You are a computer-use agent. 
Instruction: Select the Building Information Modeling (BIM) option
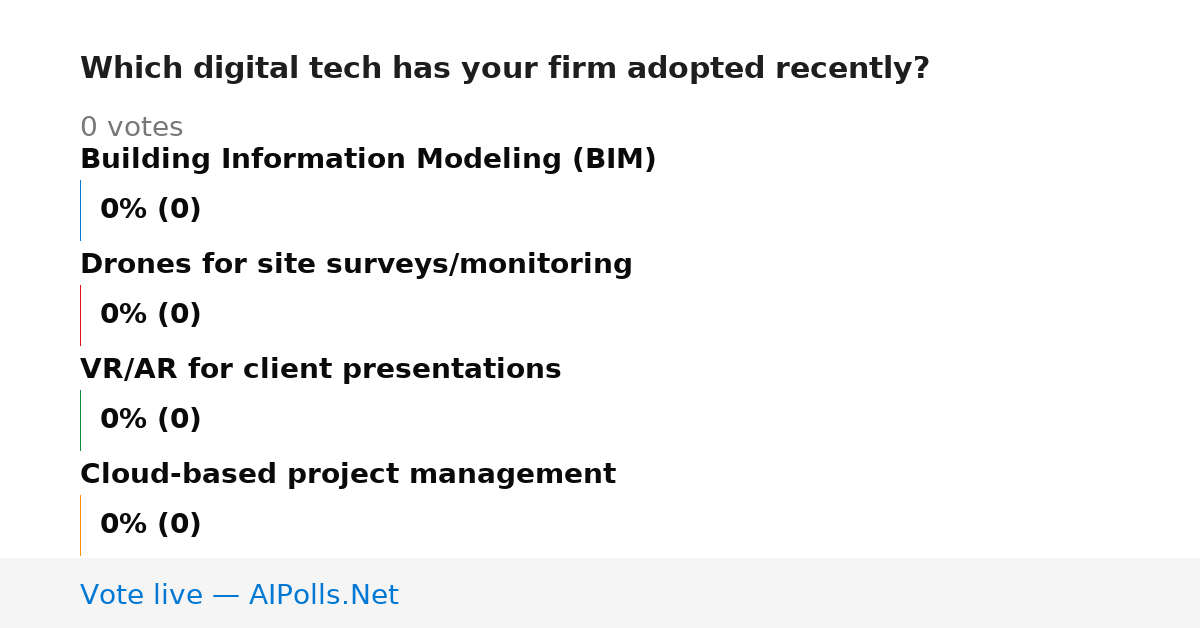tap(368, 160)
